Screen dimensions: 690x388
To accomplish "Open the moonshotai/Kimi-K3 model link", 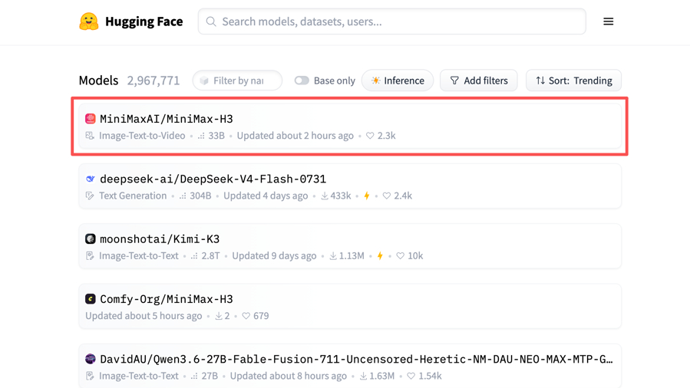I will point(160,239).
